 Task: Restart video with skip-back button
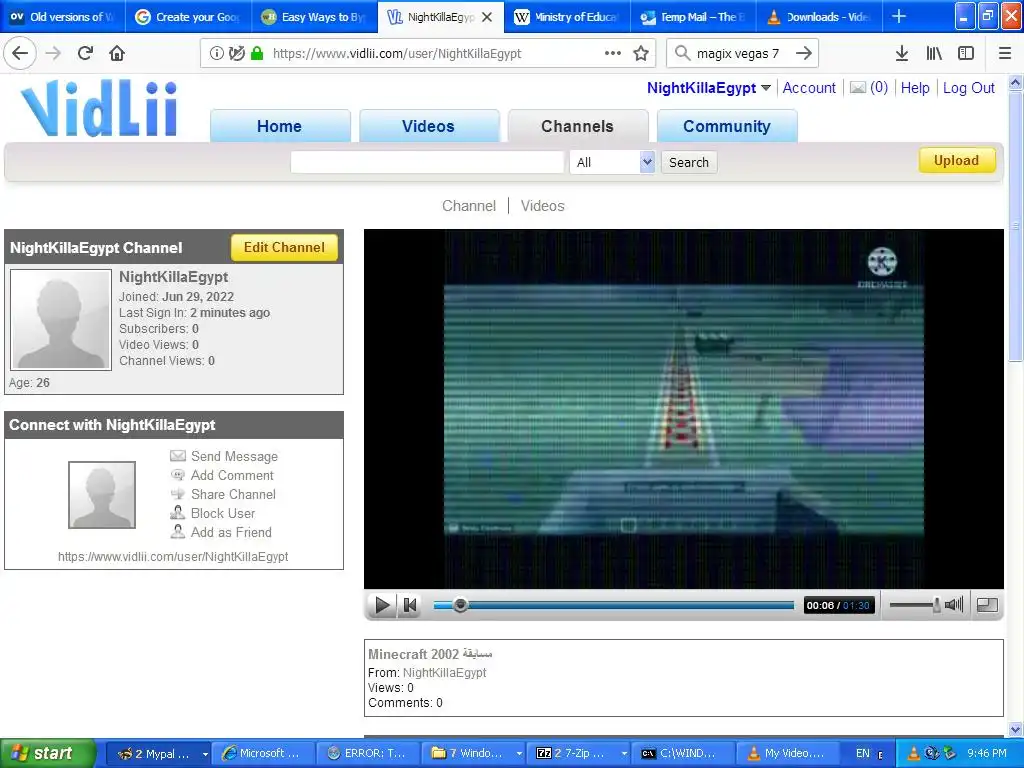pyautogui.click(x=409, y=605)
